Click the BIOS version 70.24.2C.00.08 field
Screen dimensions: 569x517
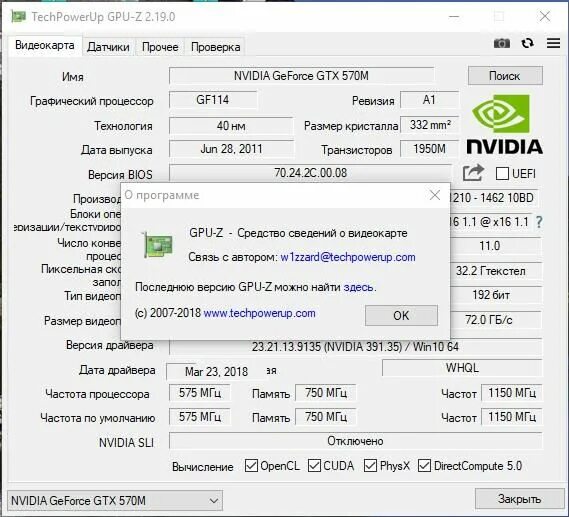pyautogui.click(x=310, y=173)
